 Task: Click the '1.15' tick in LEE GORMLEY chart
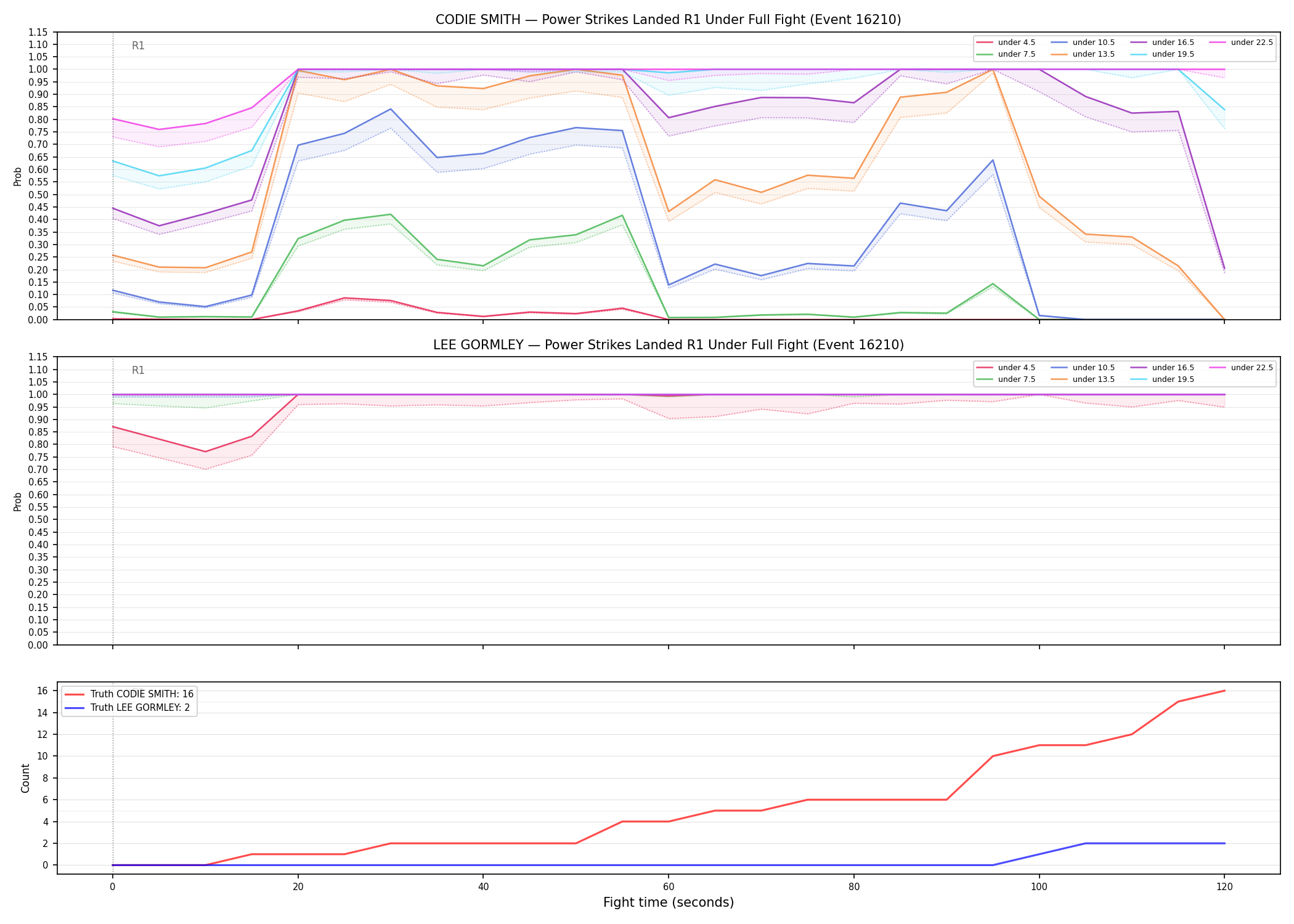point(38,357)
